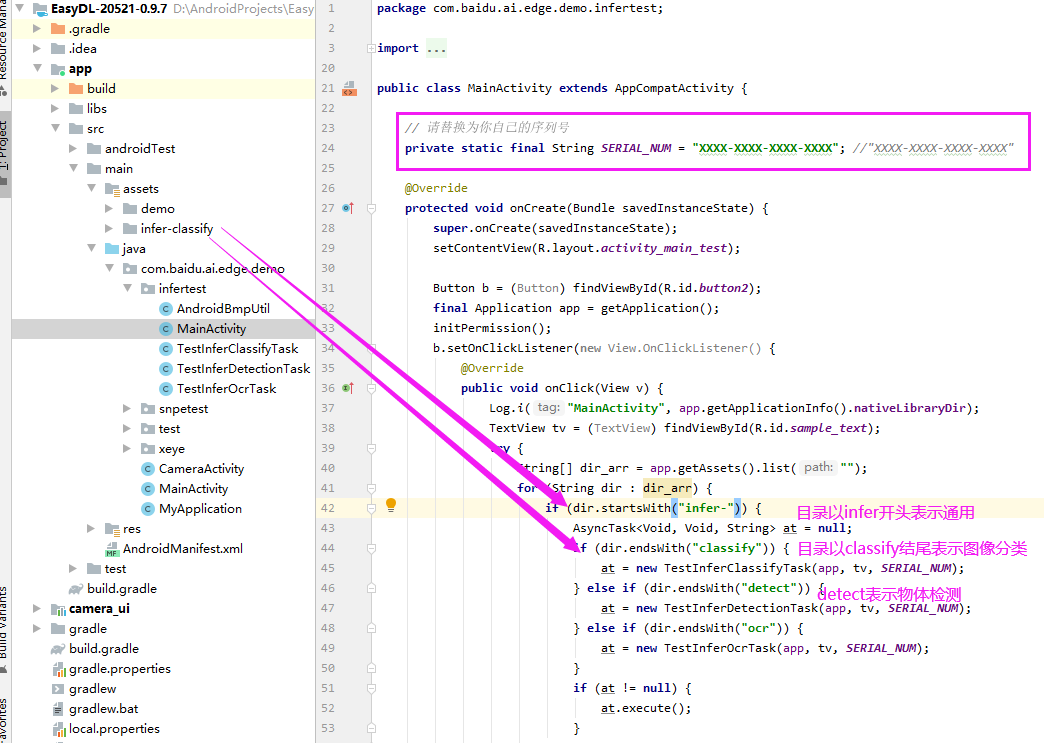Click the assets folder icon
The height and width of the screenshot is (743, 1044).
pyautogui.click(x=112, y=189)
